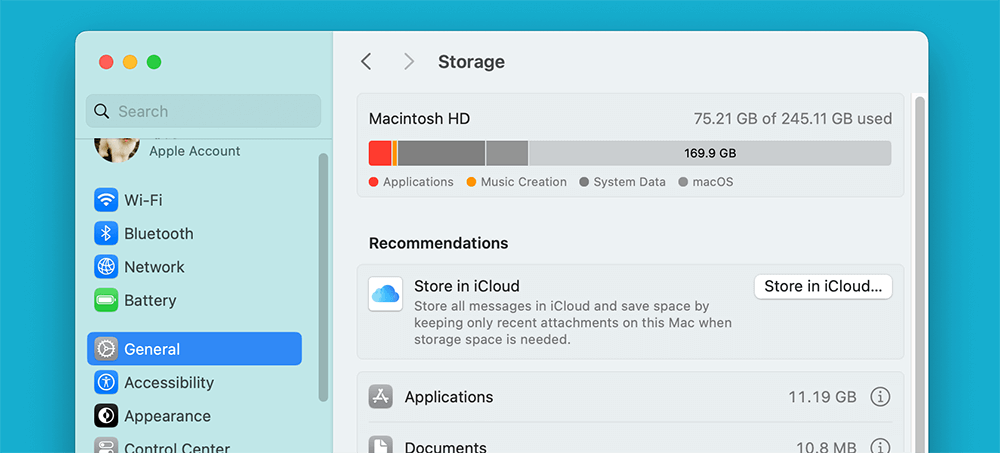1000x453 pixels.
Task: Open Wi-Fi settings in sidebar
Action: pyautogui.click(x=106, y=200)
